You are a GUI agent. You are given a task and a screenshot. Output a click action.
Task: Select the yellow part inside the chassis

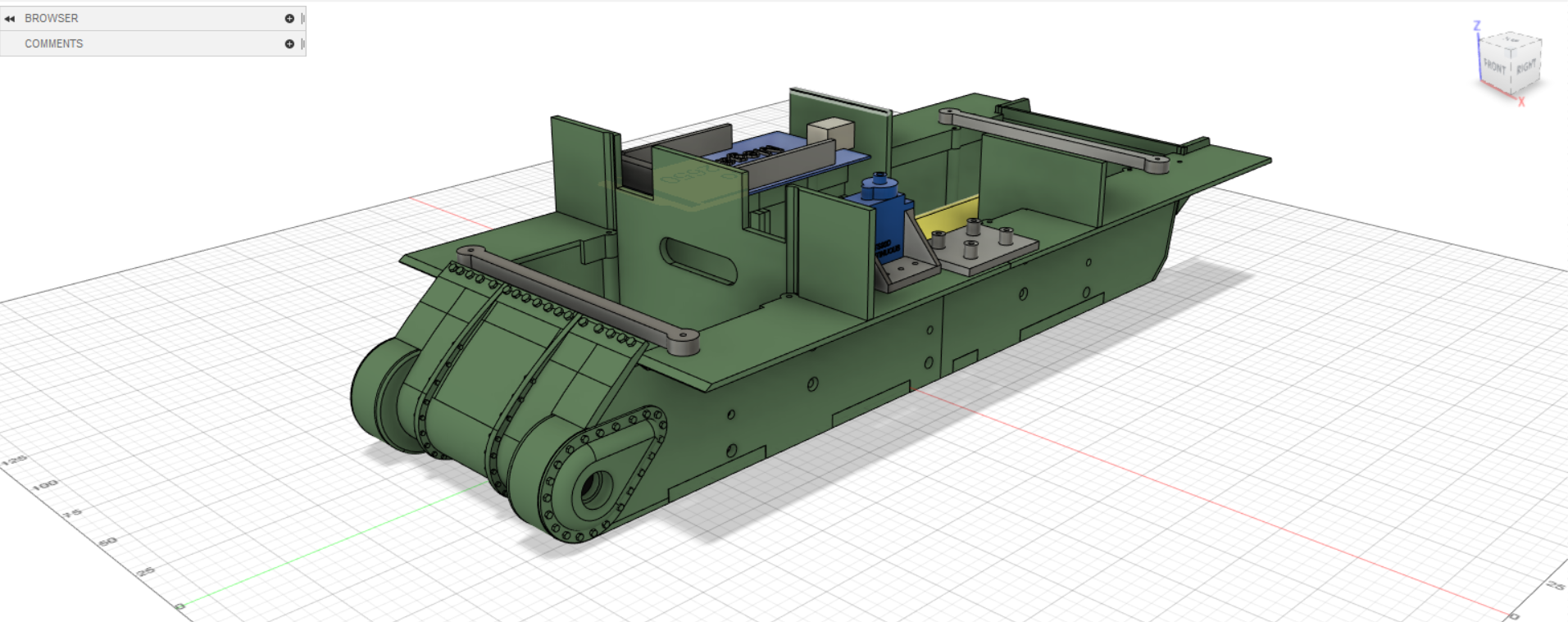coord(947,216)
